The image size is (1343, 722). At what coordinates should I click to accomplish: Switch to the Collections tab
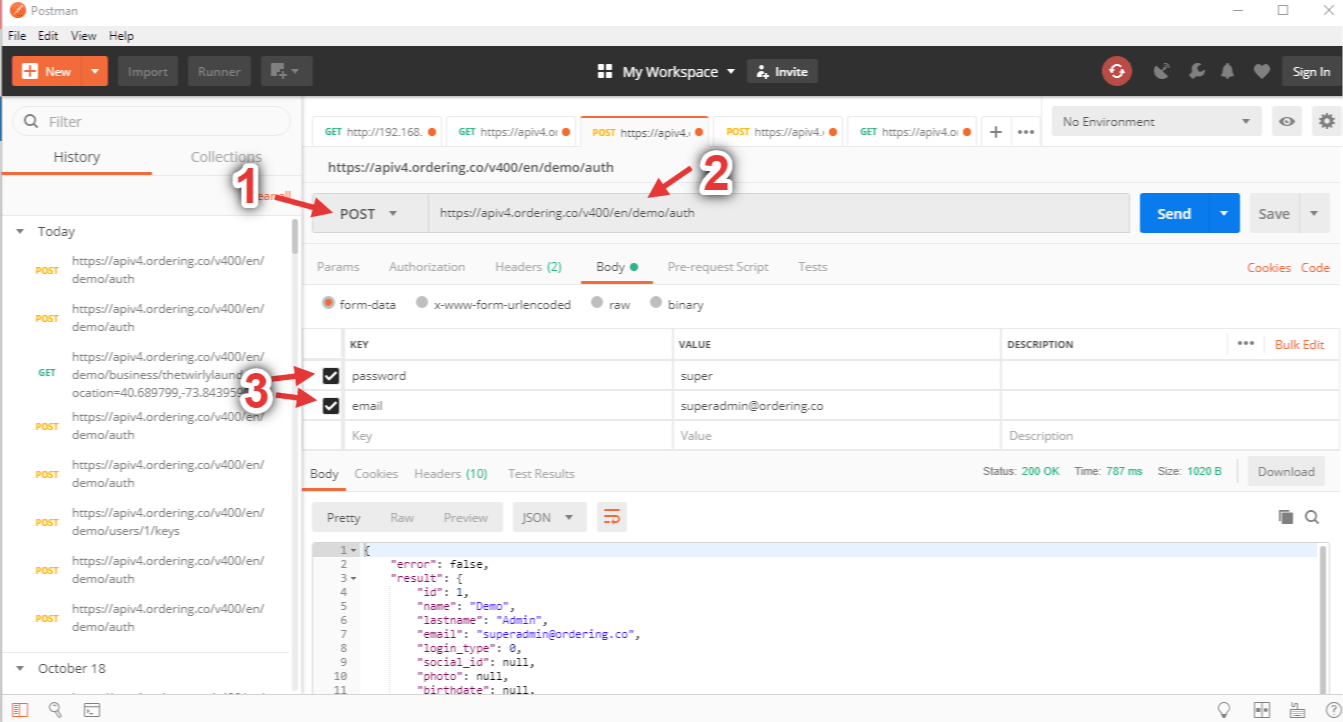pyautogui.click(x=226, y=157)
